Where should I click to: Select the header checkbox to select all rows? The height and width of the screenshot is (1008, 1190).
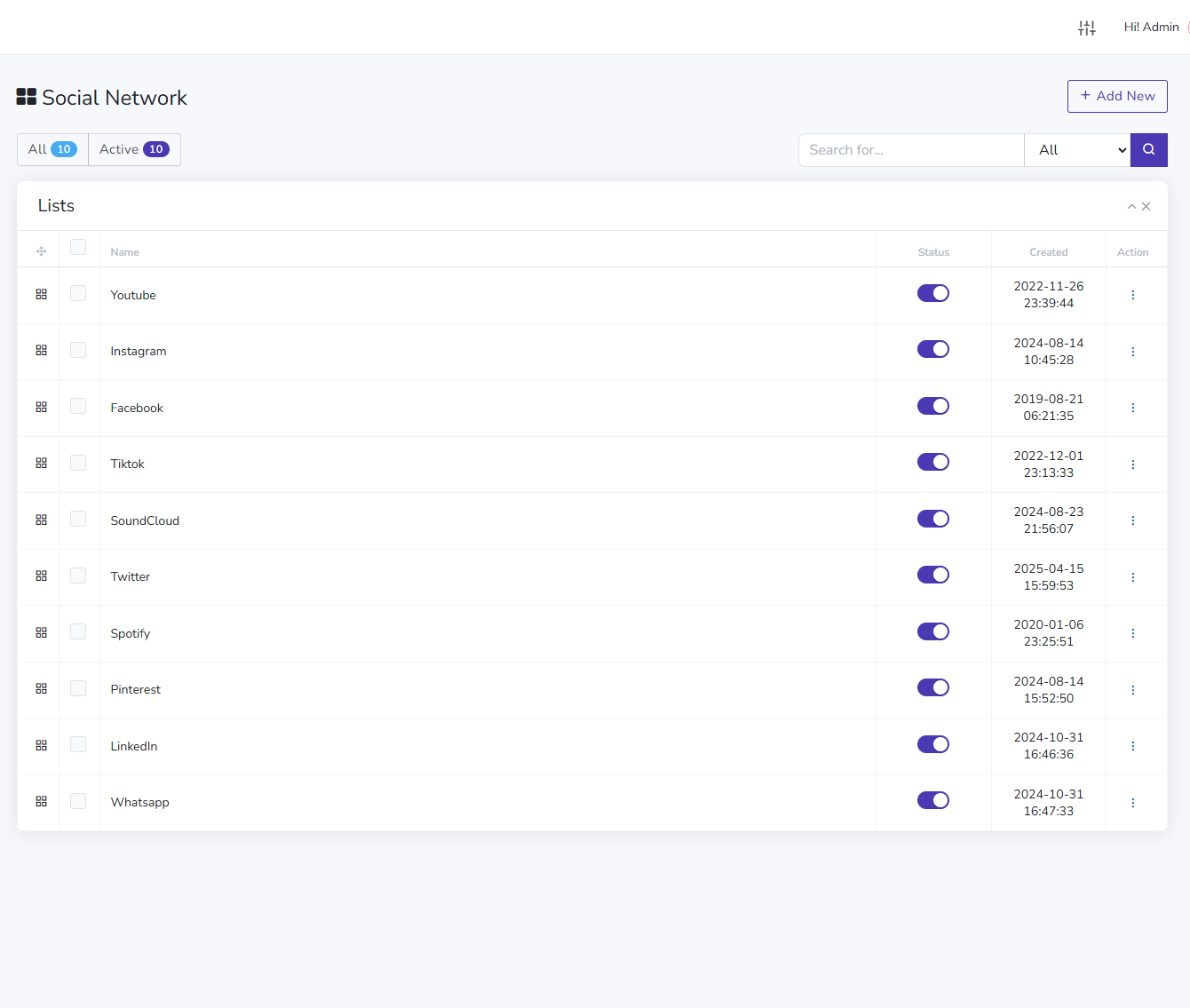tap(78, 246)
